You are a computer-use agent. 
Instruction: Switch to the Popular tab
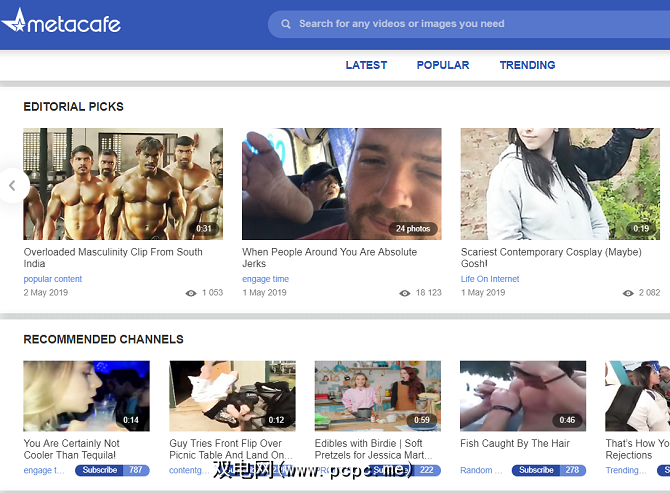pyautogui.click(x=442, y=65)
